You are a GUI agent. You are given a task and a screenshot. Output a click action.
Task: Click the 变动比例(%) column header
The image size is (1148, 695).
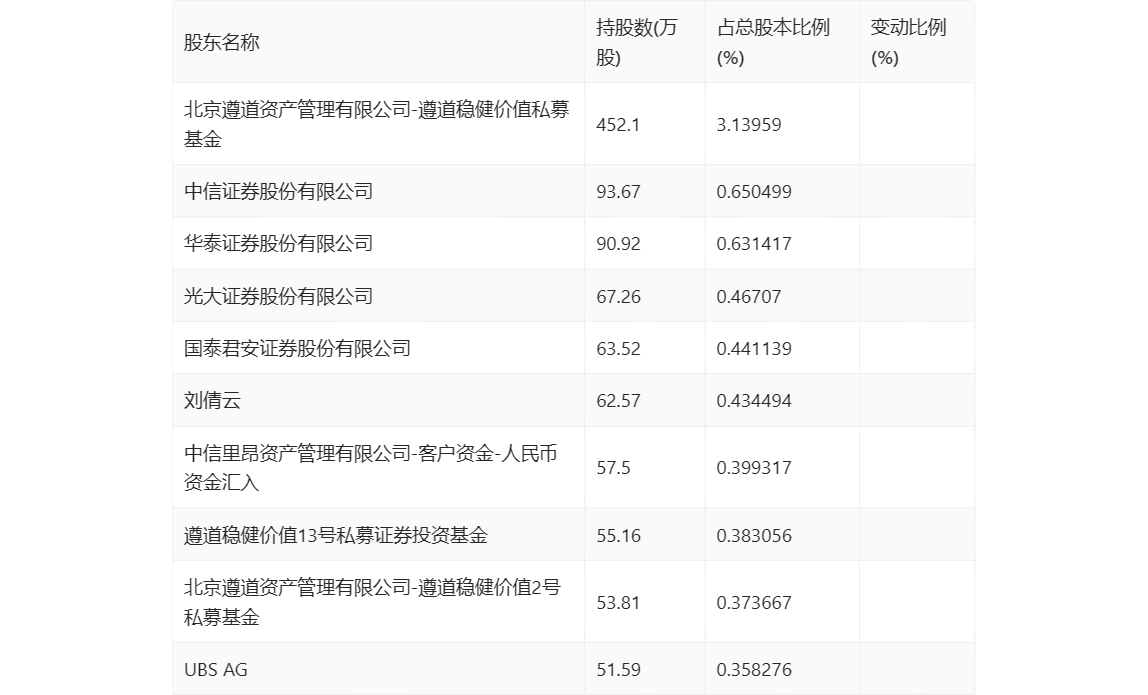(908, 42)
